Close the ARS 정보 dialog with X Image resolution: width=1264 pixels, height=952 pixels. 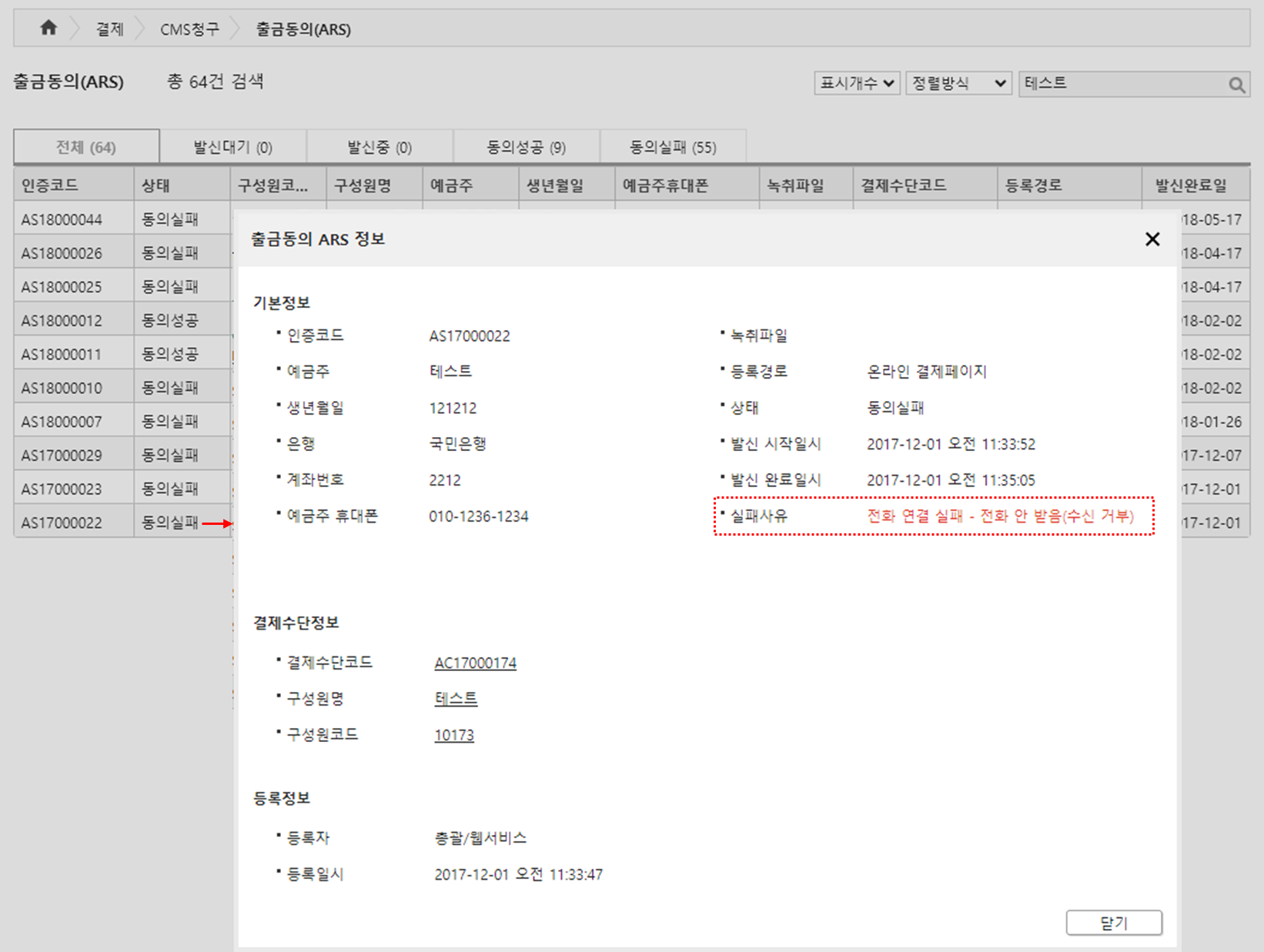(x=1152, y=239)
